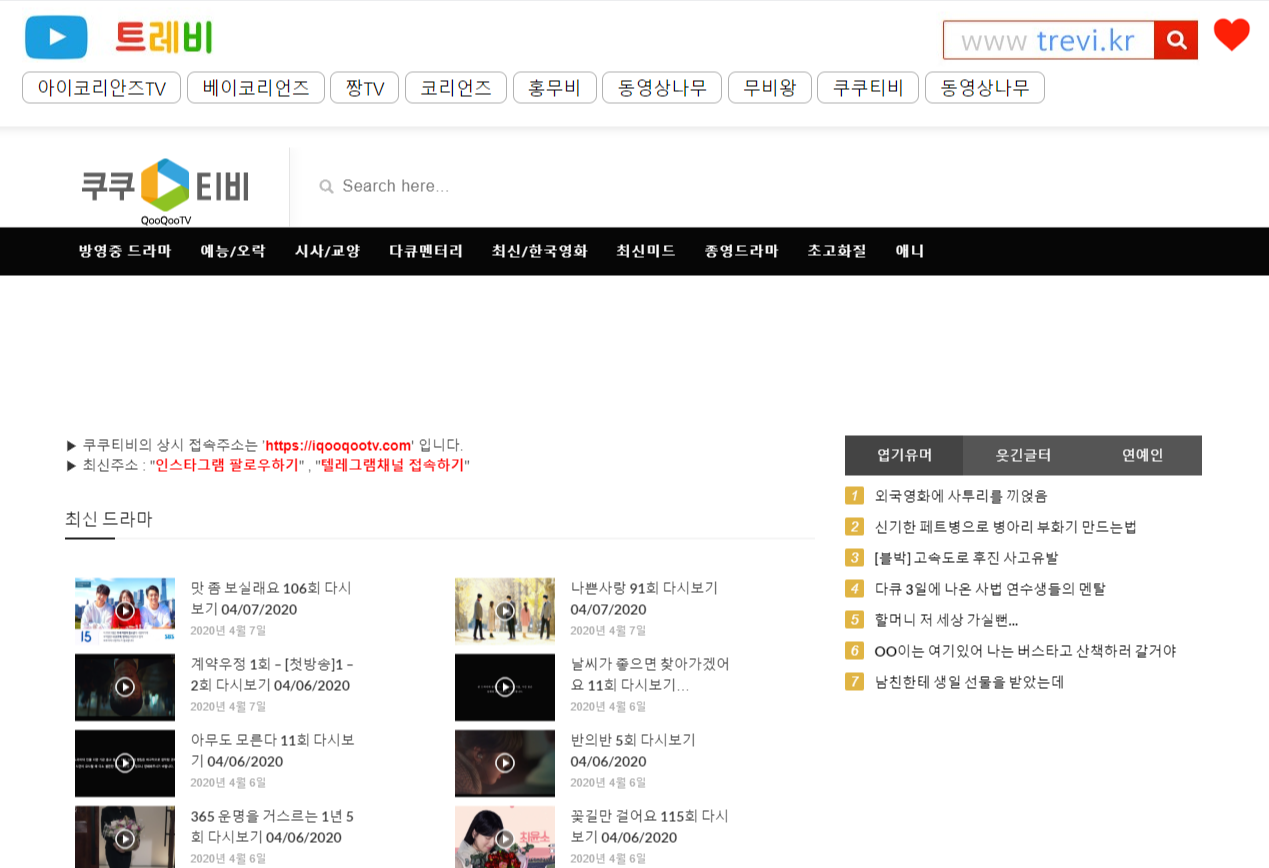The height and width of the screenshot is (868, 1269).
Task: Open the 방영중 드라마 menu
Action: 125,251
